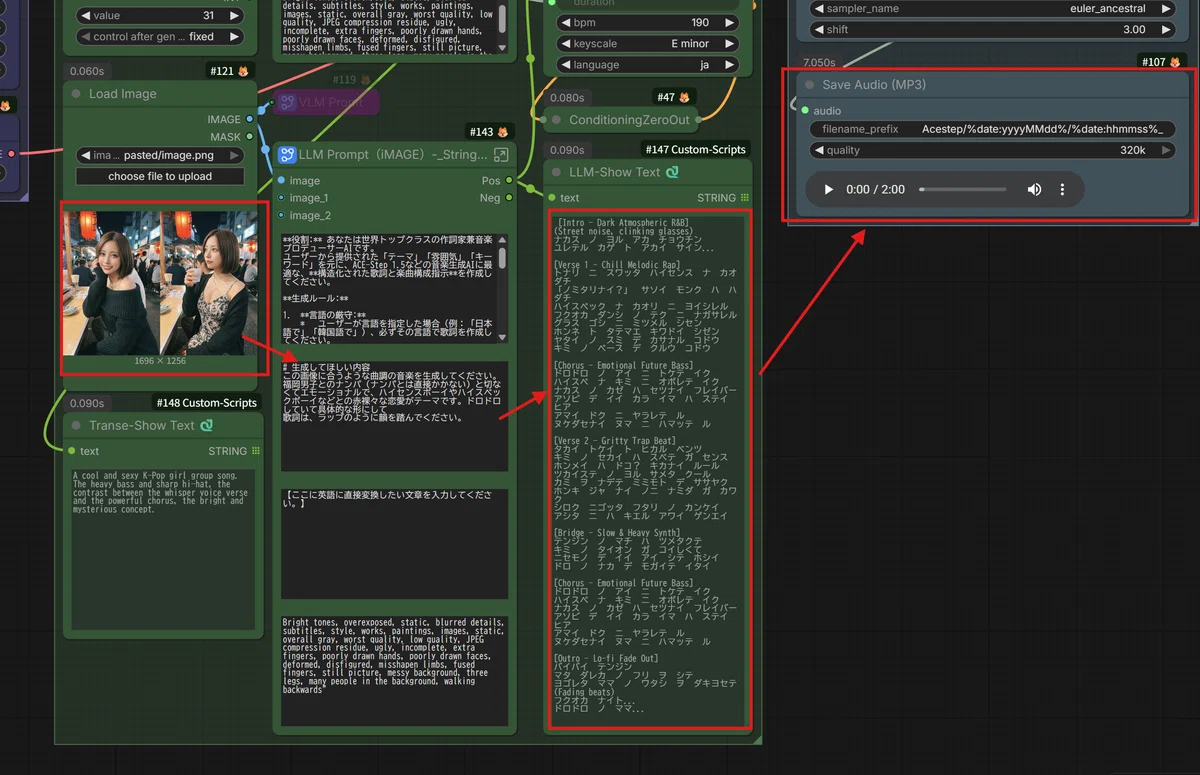Click the fox badge on node #121
1200x775 pixels.
click(243, 71)
